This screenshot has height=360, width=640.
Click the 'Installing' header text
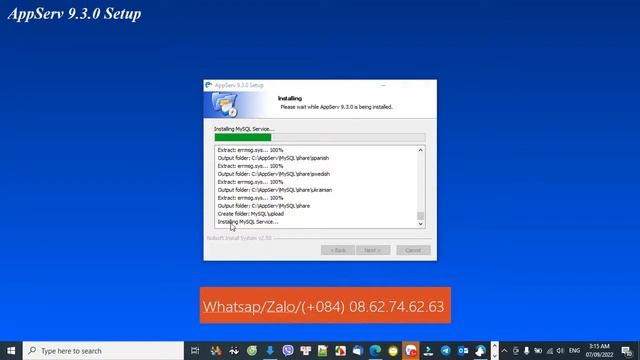coord(290,98)
